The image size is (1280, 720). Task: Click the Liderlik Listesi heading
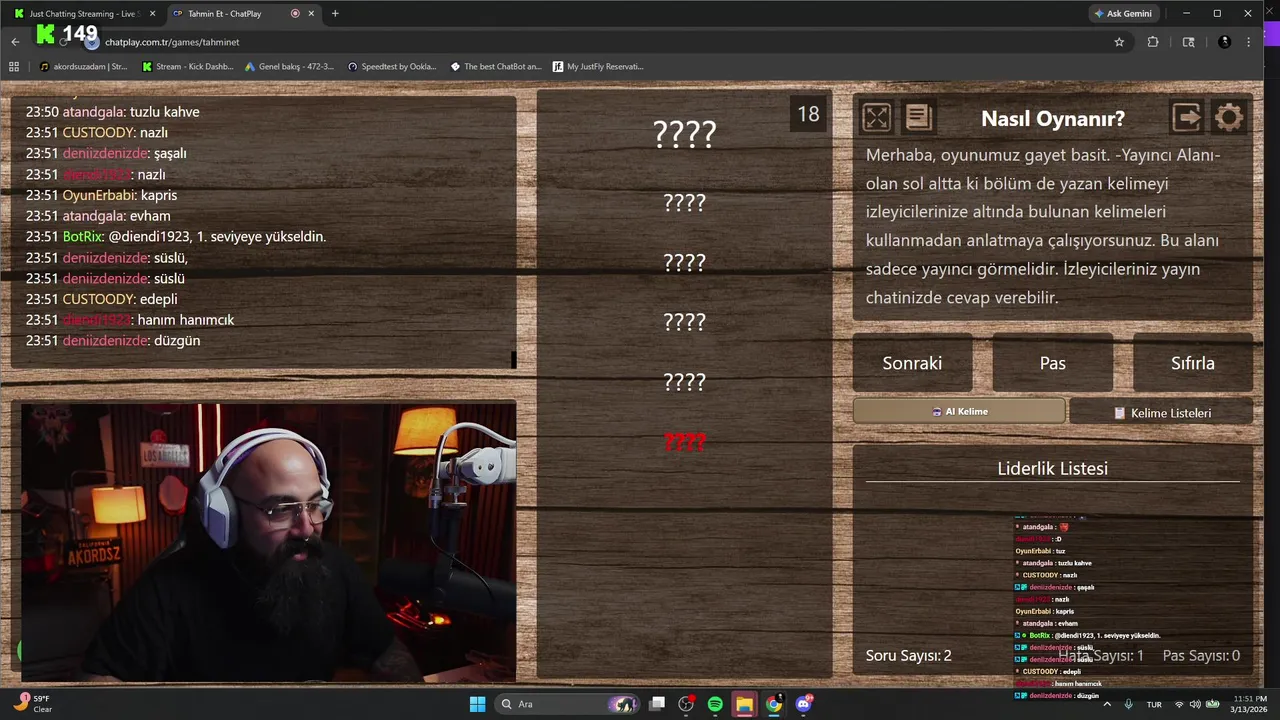click(x=1052, y=468)
